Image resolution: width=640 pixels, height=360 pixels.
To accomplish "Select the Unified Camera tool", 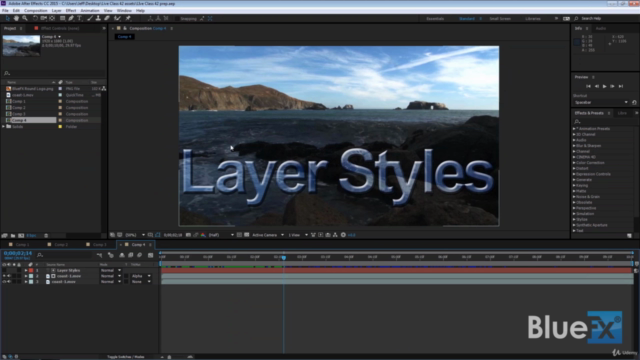I will [43, 18].
